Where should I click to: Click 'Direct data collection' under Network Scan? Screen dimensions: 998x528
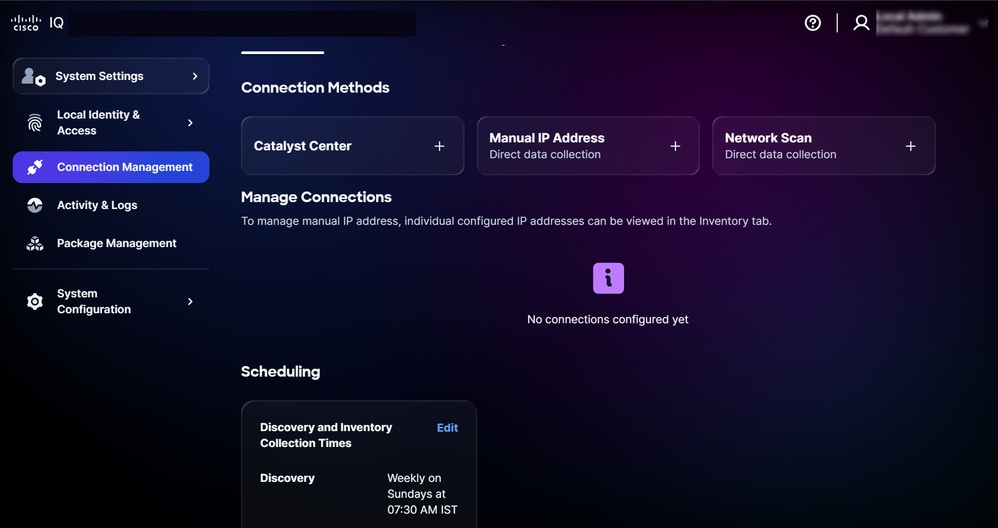[780, 155]
